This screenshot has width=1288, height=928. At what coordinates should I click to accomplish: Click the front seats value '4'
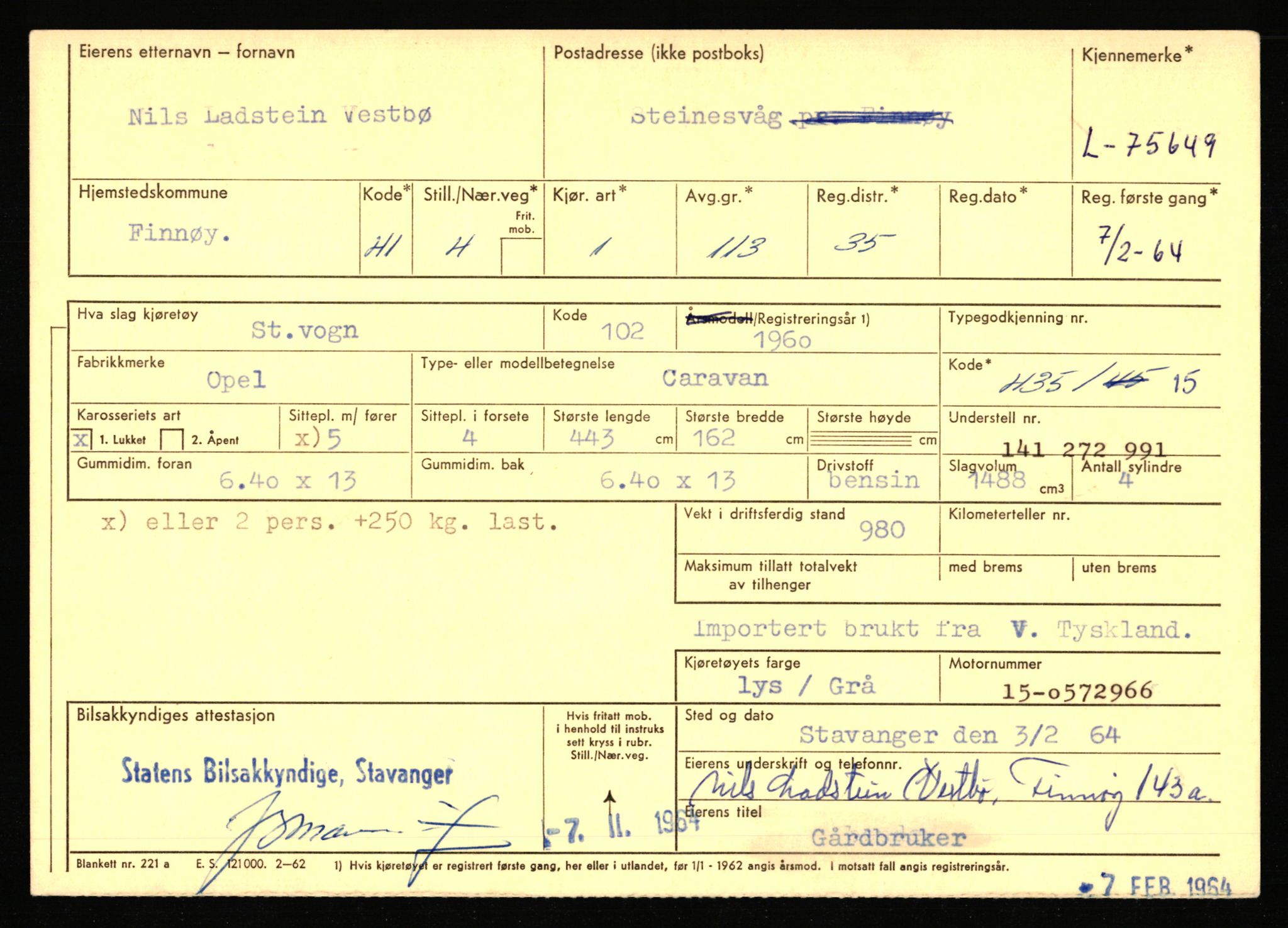470,438
